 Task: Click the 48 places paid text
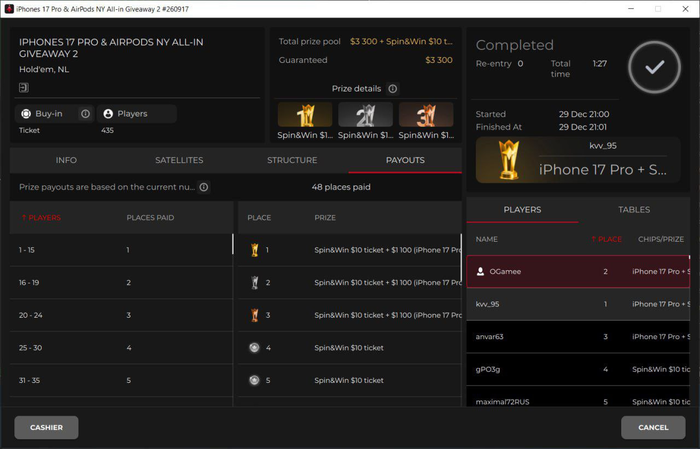(341, 187)
